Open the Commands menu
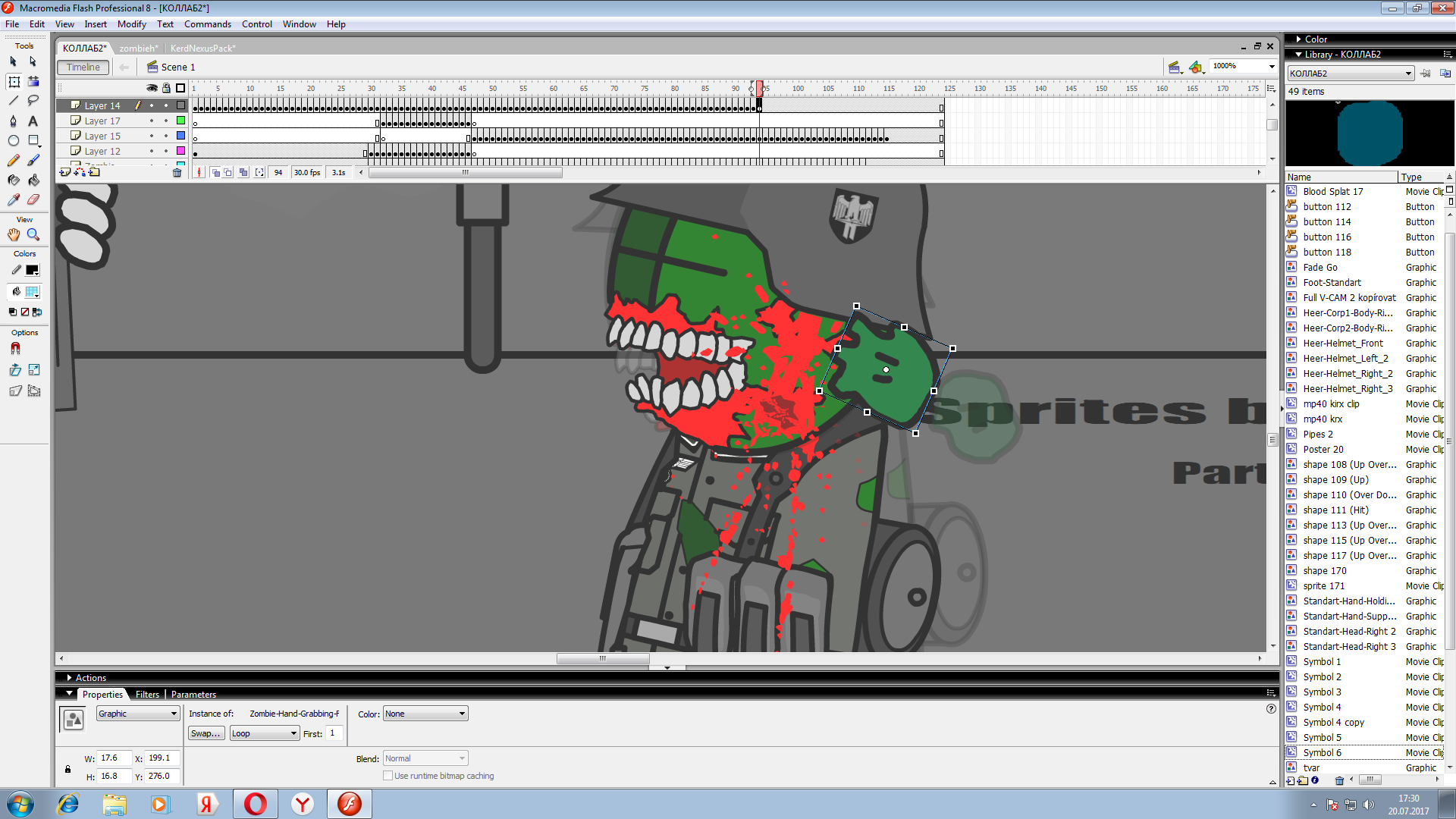The height and width of the screenshot is (819, 1456). pos(207,24)
